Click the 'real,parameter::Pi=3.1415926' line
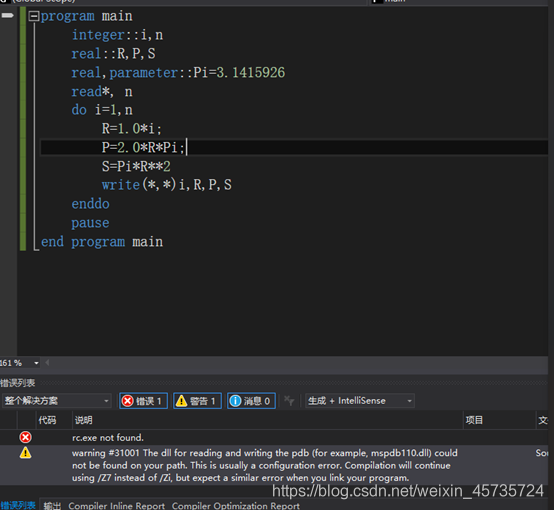 coord(178,72)
